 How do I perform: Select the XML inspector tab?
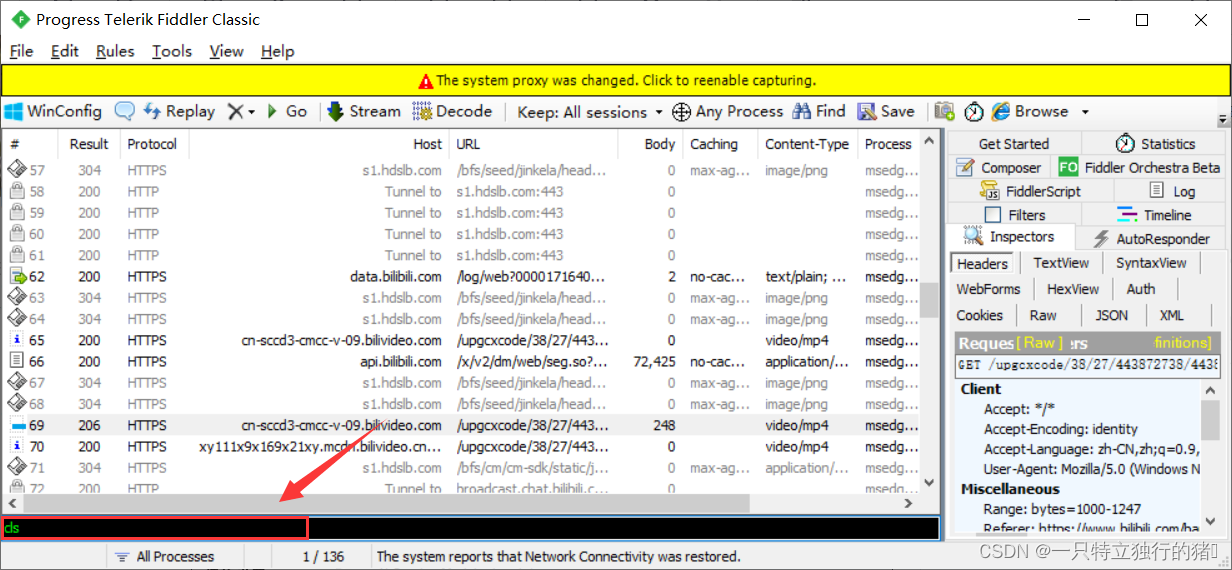pyautogui.click(x=1171, y=315)
